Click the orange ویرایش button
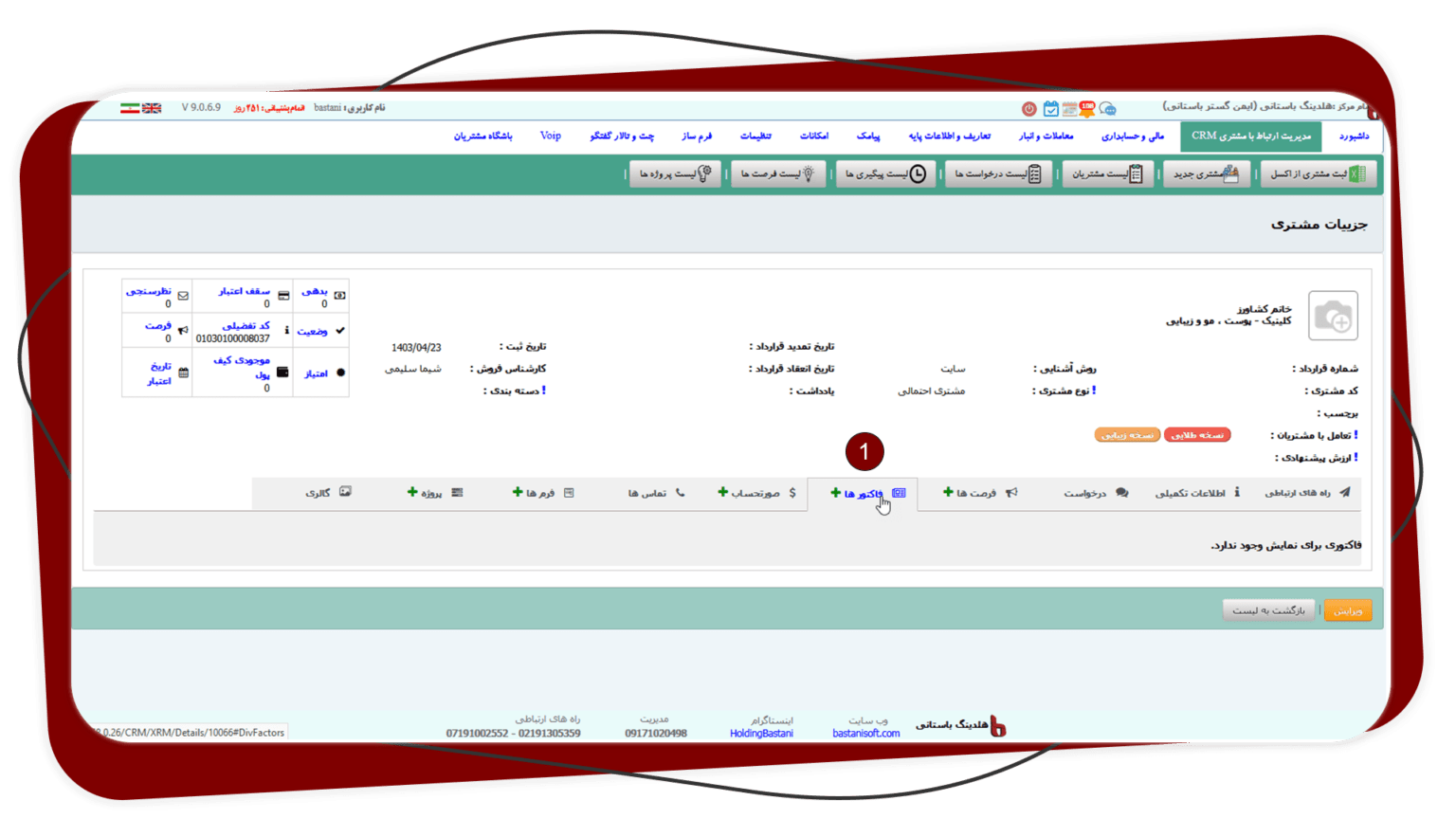The width and height of the screenshot is (1456, 819). coord(1348,610)
